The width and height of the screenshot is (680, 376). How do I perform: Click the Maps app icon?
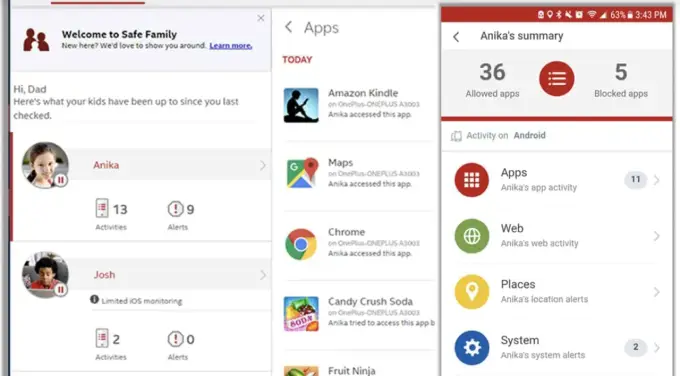(302, 173)
